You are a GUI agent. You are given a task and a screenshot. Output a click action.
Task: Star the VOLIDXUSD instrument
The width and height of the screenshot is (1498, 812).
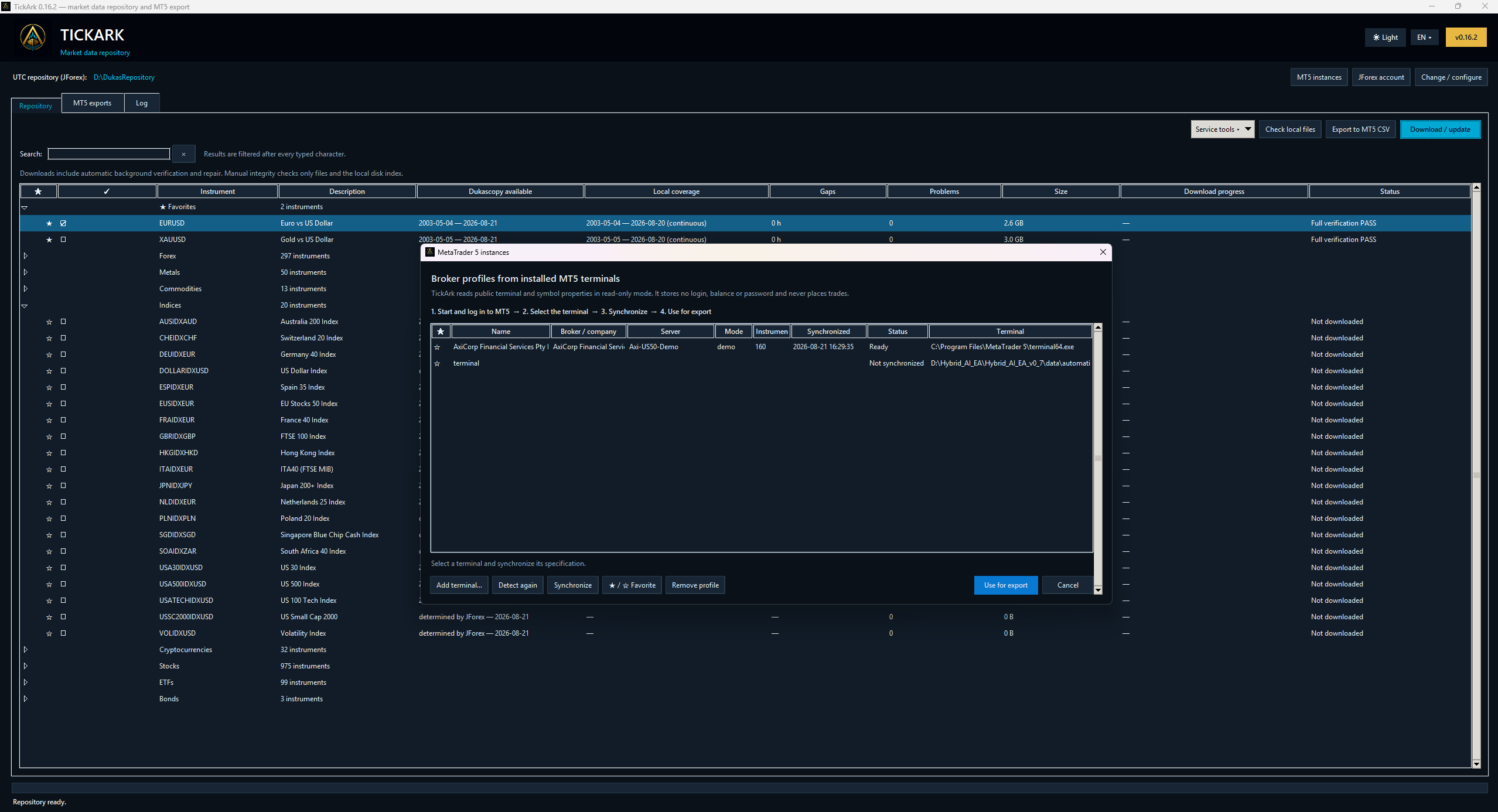pos(49,633)
